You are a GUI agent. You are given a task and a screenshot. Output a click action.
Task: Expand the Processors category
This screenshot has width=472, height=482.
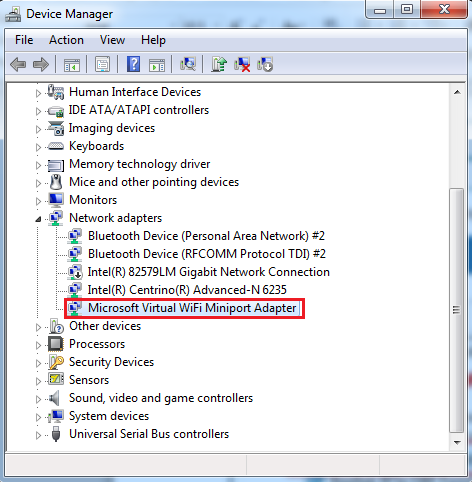[x=38, y=345]
